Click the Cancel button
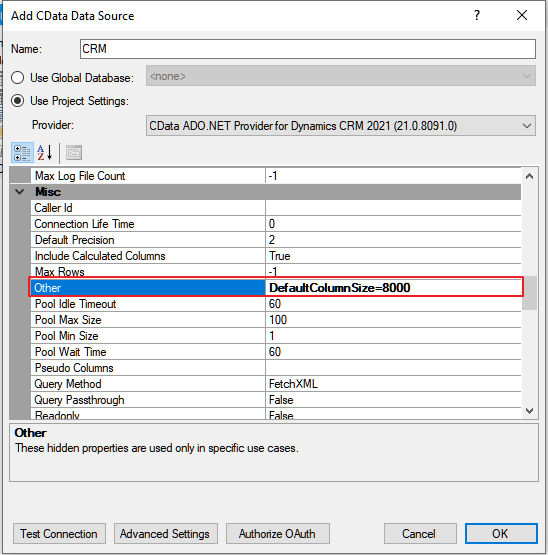Screen dimensions: 548x555 420,533
